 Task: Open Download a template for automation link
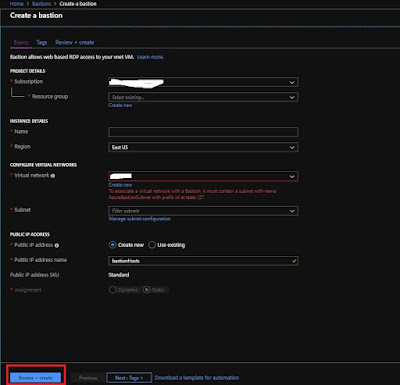(x=197, y=378)
